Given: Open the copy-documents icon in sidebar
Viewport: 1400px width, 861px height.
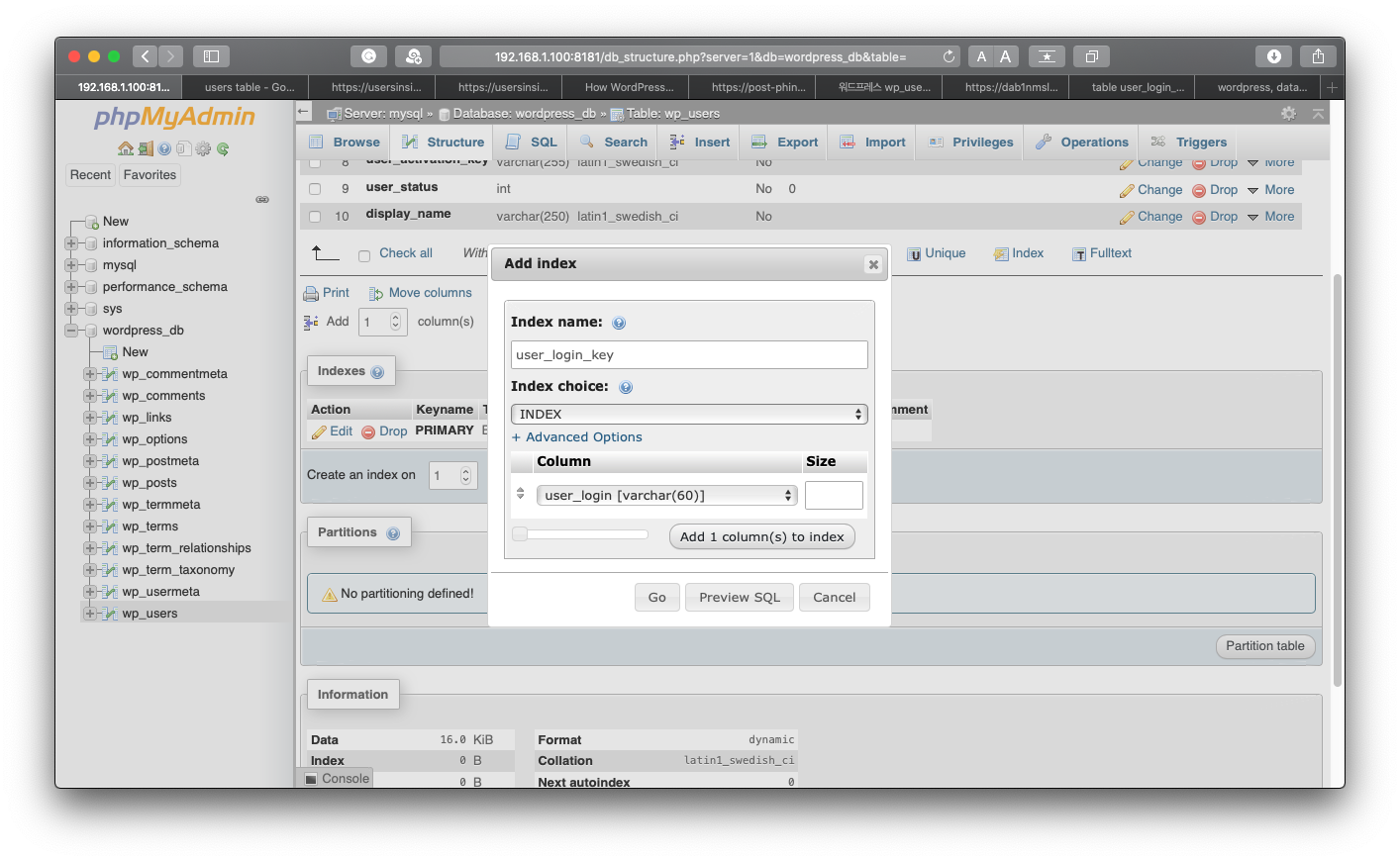Looking at the screenshot, I should point(183,149).
